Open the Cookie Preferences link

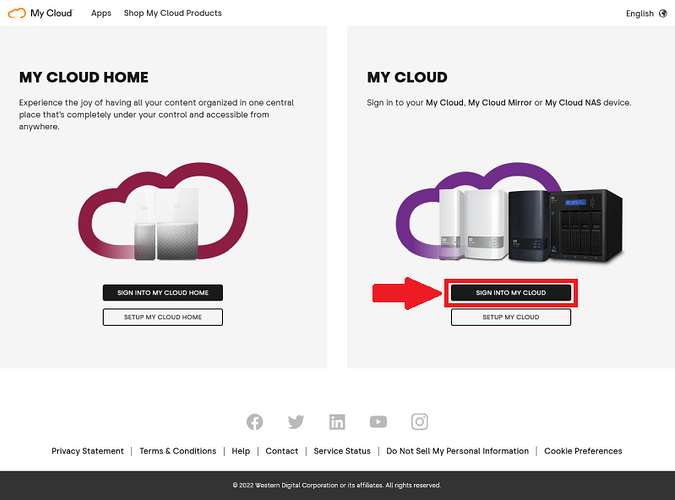tap(583, 451)
